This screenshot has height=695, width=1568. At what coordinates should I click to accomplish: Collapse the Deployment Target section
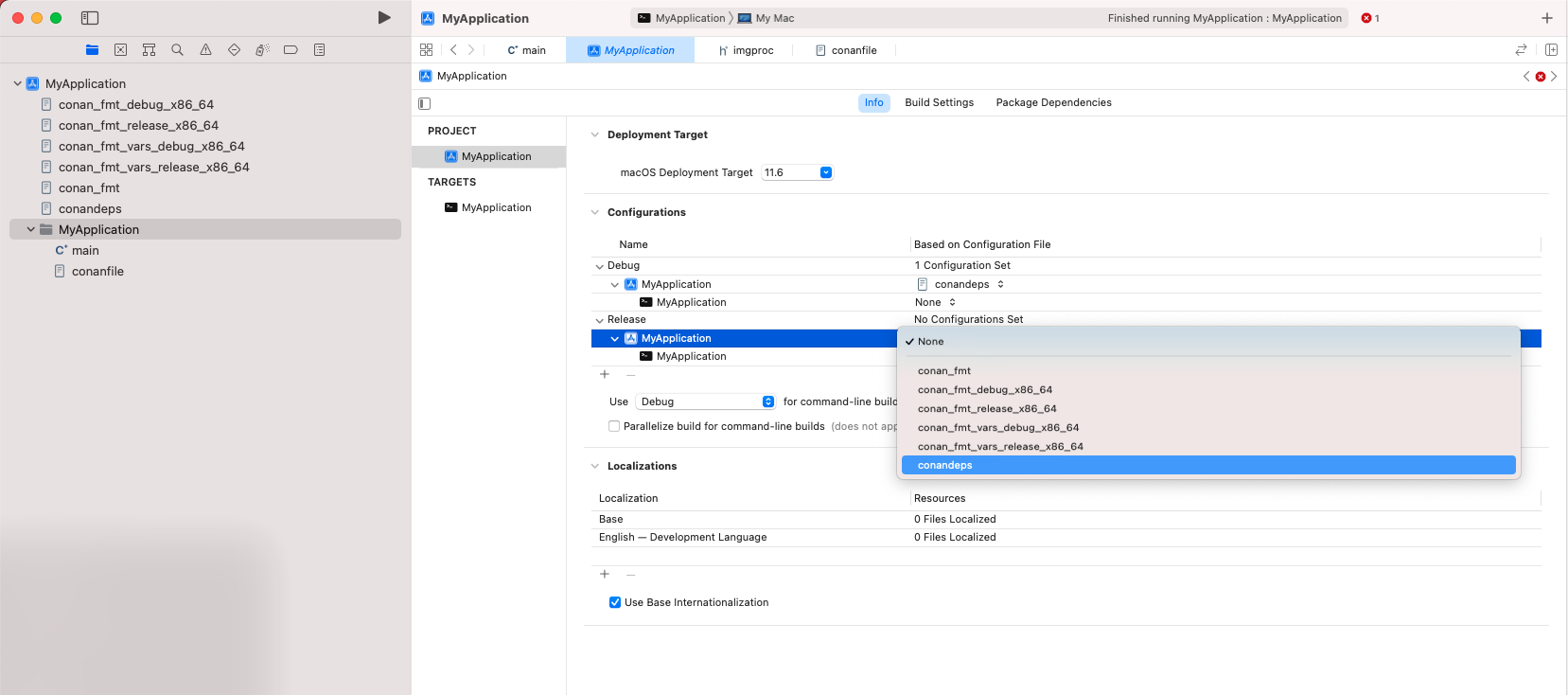[x=595, y=135]
